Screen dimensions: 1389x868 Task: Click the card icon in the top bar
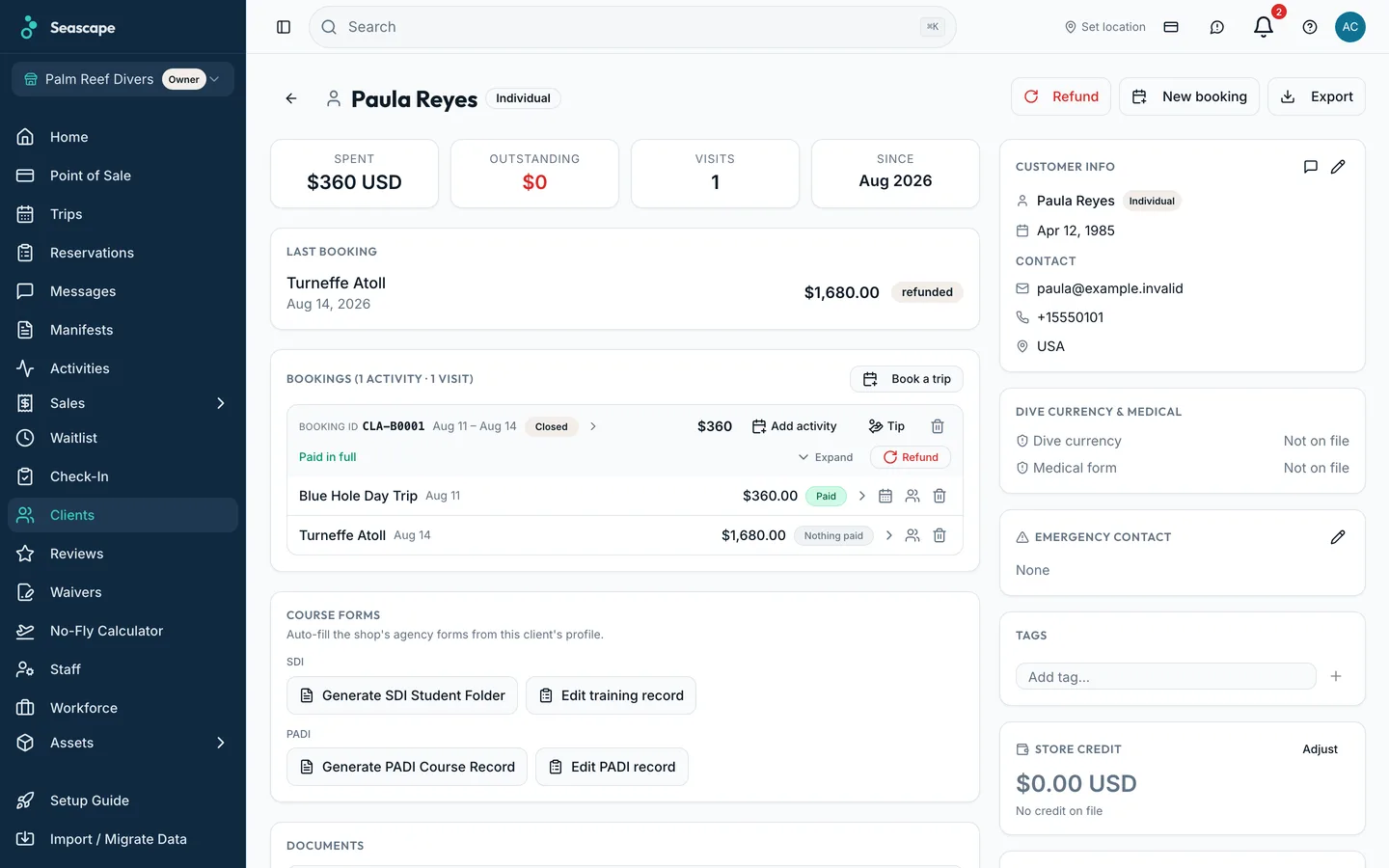(1171, 27)
